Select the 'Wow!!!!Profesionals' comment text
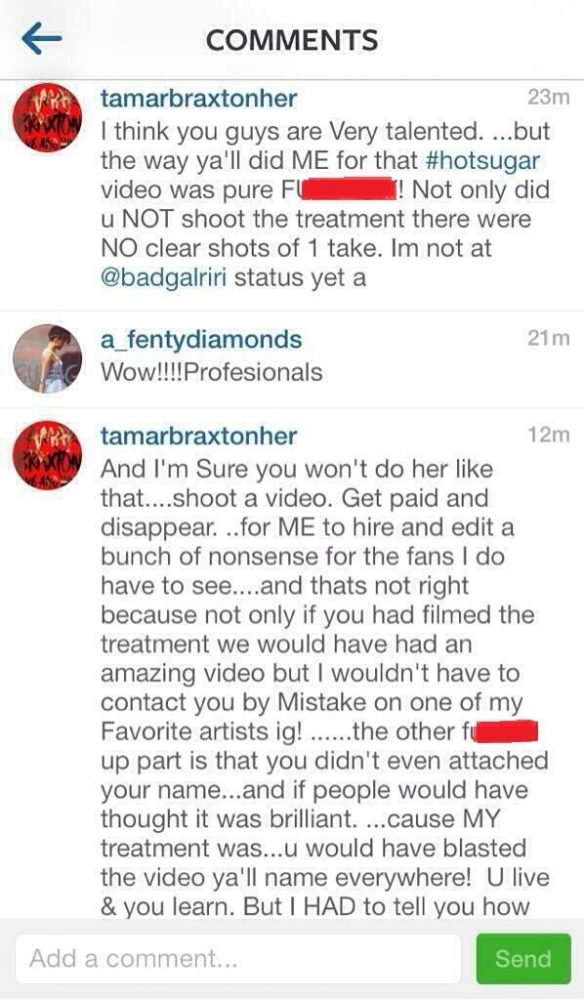The width and height of the screenshot is (584, 1000). coord(211,372)
